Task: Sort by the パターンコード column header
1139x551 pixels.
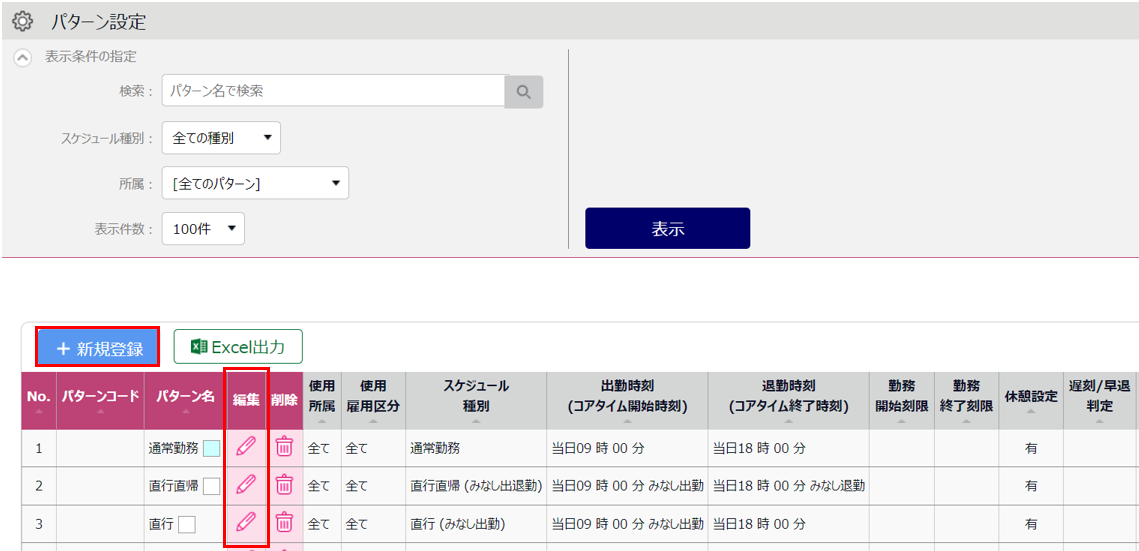Action: 100,398
